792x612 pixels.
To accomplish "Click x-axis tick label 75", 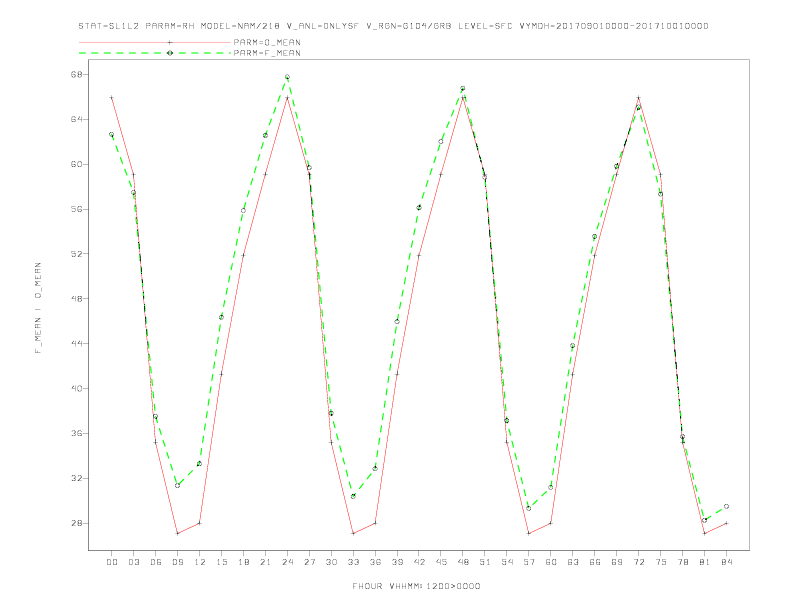I will tap(661, 562).
